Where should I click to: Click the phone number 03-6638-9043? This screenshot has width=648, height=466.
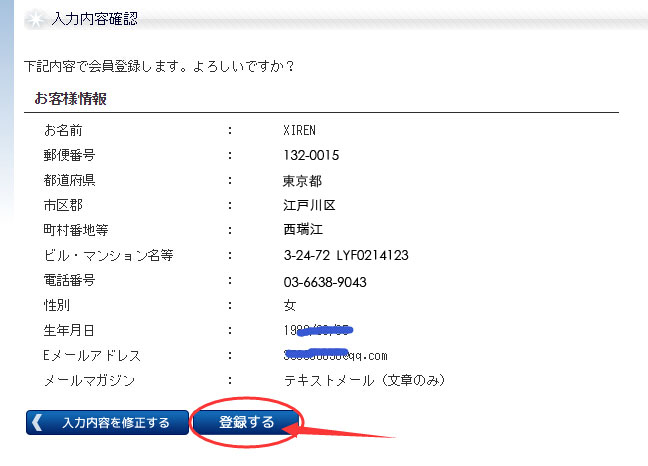[325, 280]
